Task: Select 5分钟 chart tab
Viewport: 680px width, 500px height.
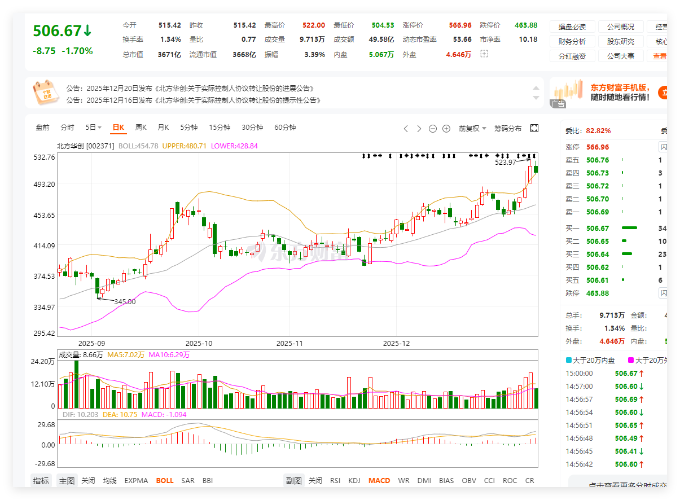Action: click(x=189, y=127)
